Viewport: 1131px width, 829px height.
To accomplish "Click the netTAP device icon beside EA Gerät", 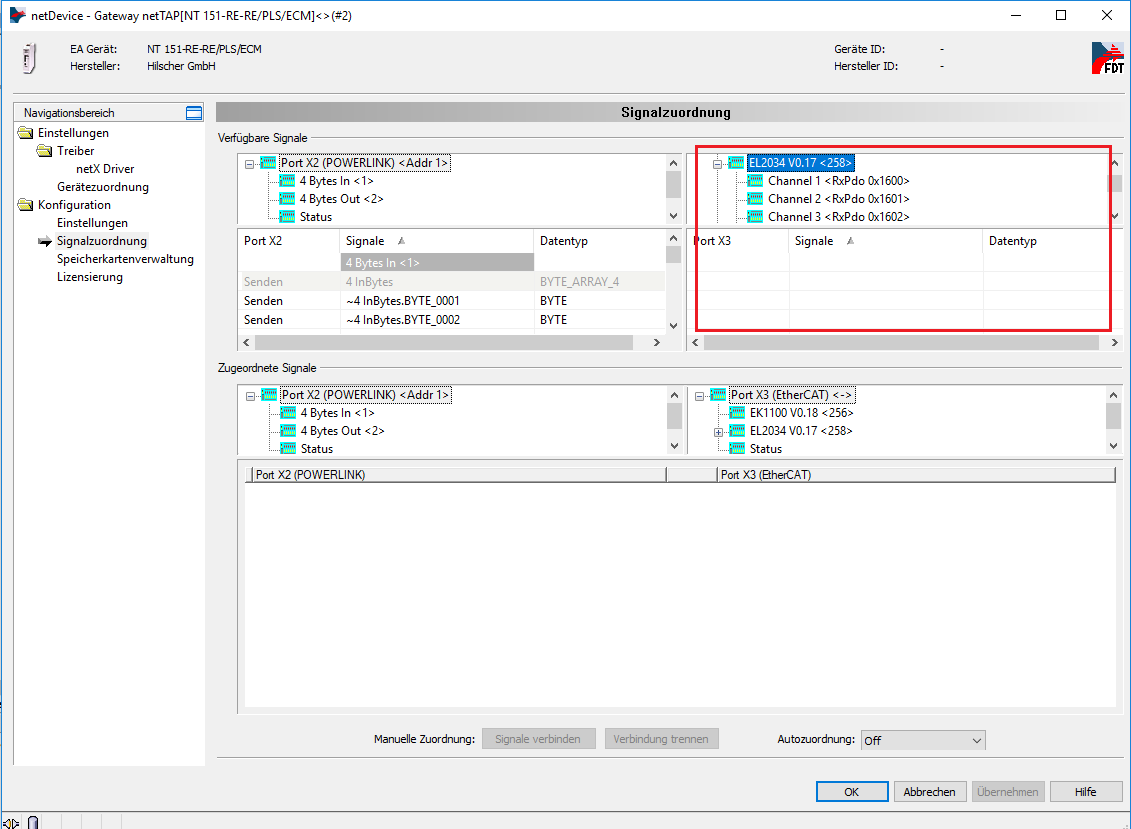I will (30, 58).
